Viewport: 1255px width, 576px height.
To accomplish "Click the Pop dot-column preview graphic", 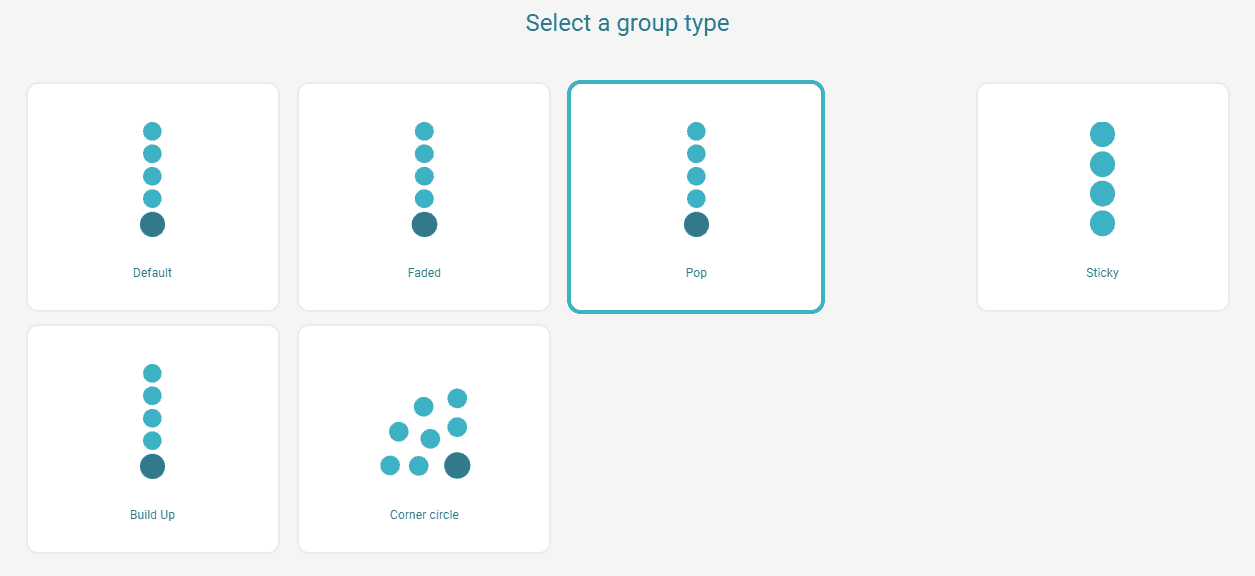I will click(696, 176).
